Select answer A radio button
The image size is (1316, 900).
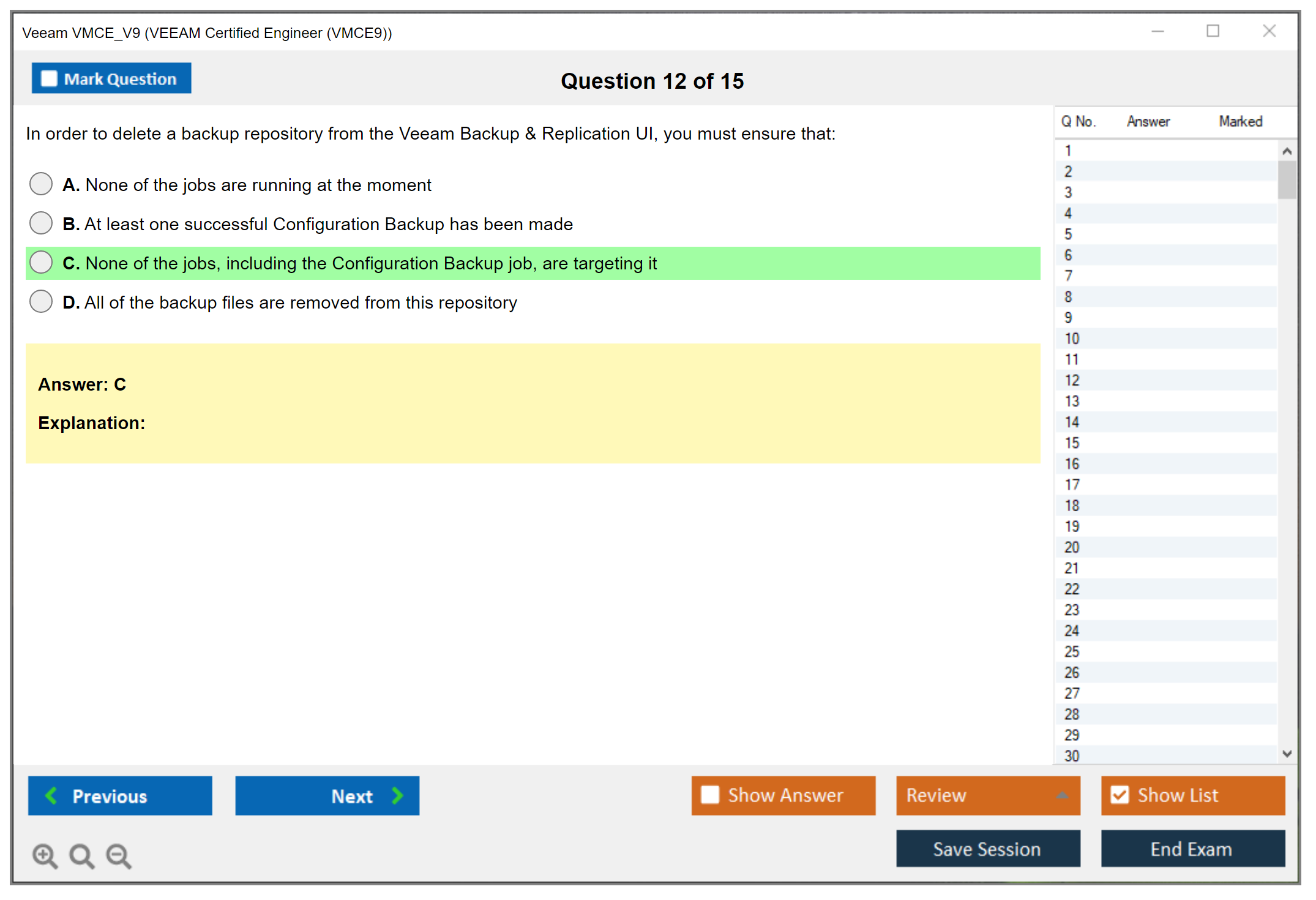pyautogui.click(x=41, y=184)
